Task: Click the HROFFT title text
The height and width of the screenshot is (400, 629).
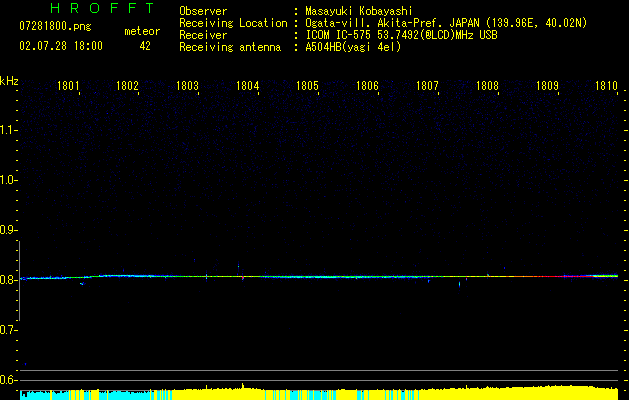Action: (103, 8)
